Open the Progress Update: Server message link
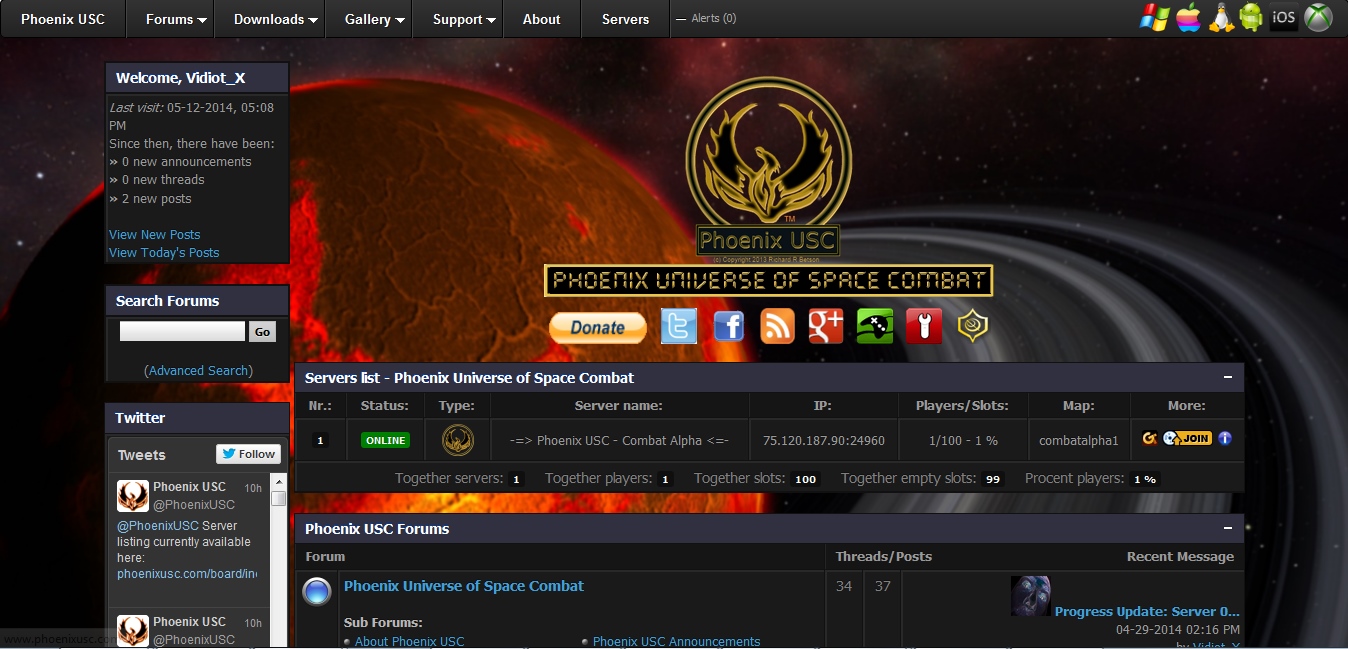This screenshot has height=649, width=1348. pos(1147,612)
